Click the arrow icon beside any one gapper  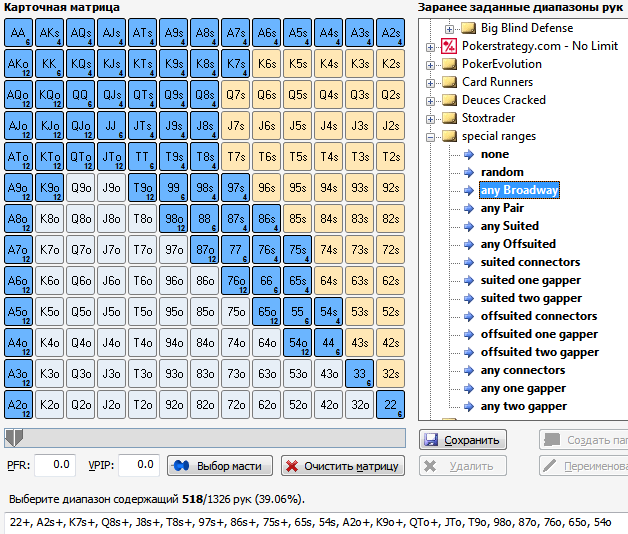469,389
